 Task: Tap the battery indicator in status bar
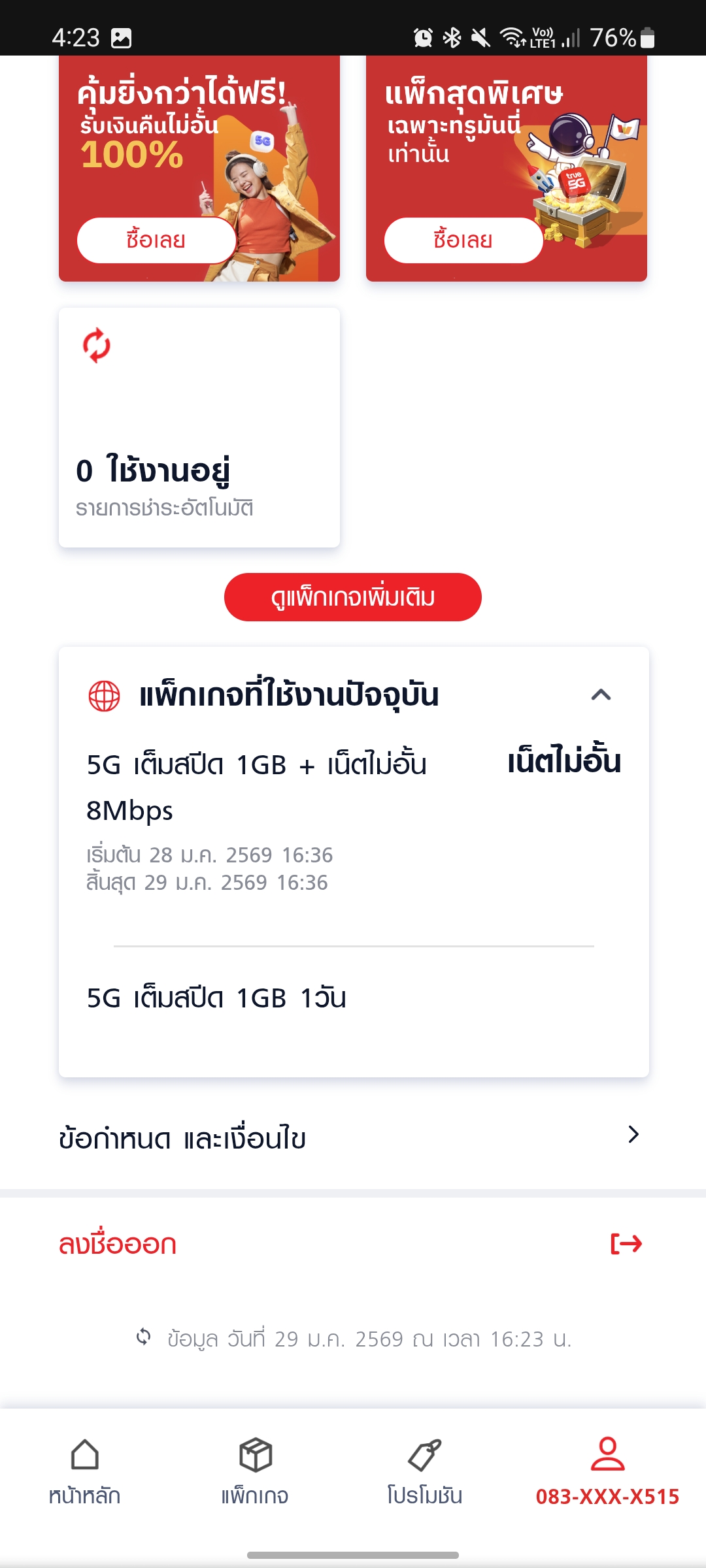pos(647,38)
